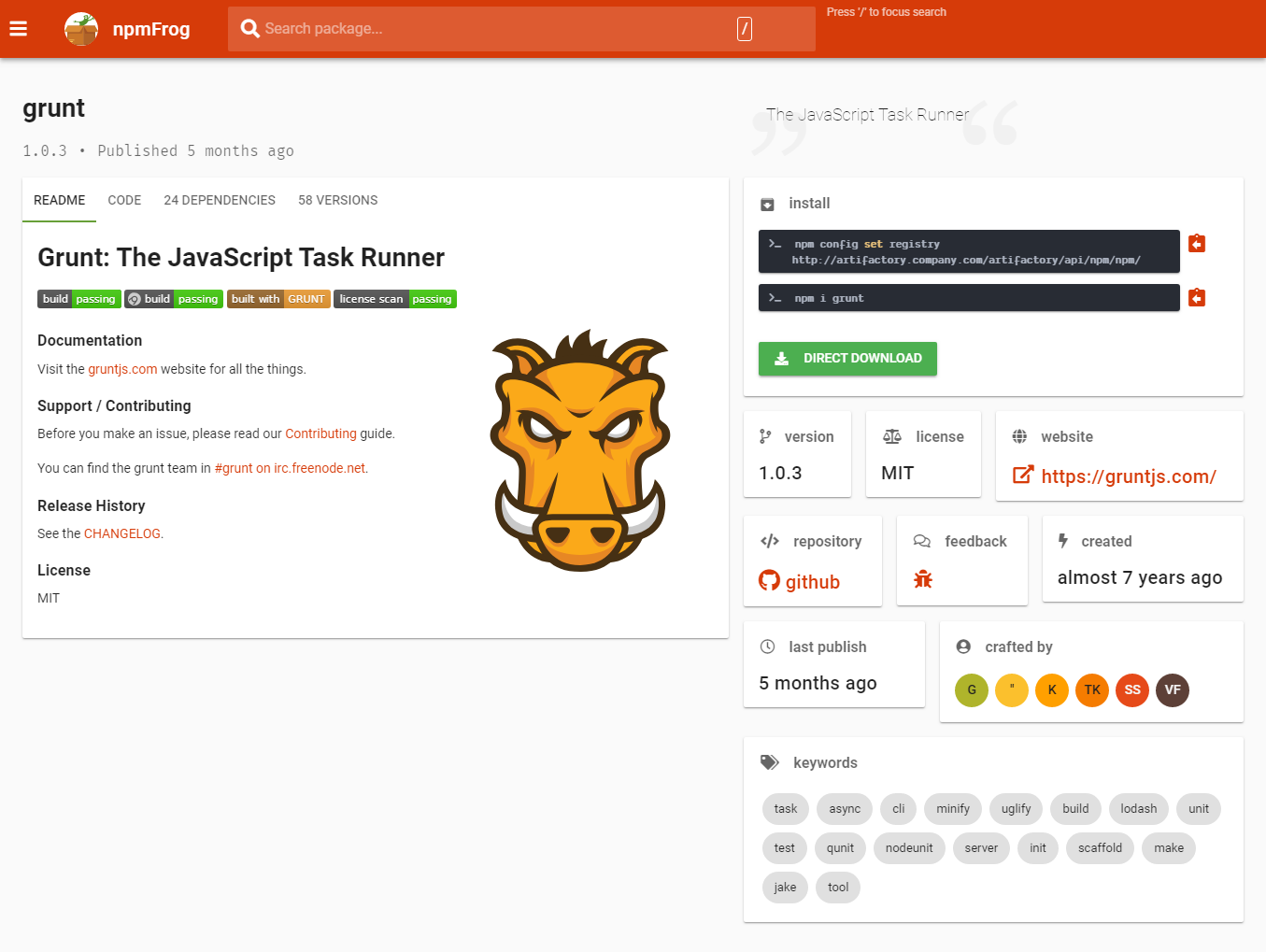Select the test keyword chip
The image size is (1266, 952).
point(785,848)
